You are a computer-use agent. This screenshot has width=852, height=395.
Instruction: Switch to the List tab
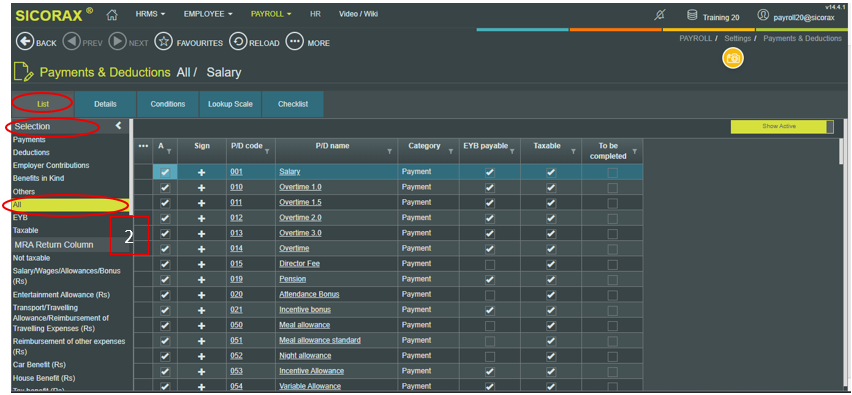click(x=43, y=104)
